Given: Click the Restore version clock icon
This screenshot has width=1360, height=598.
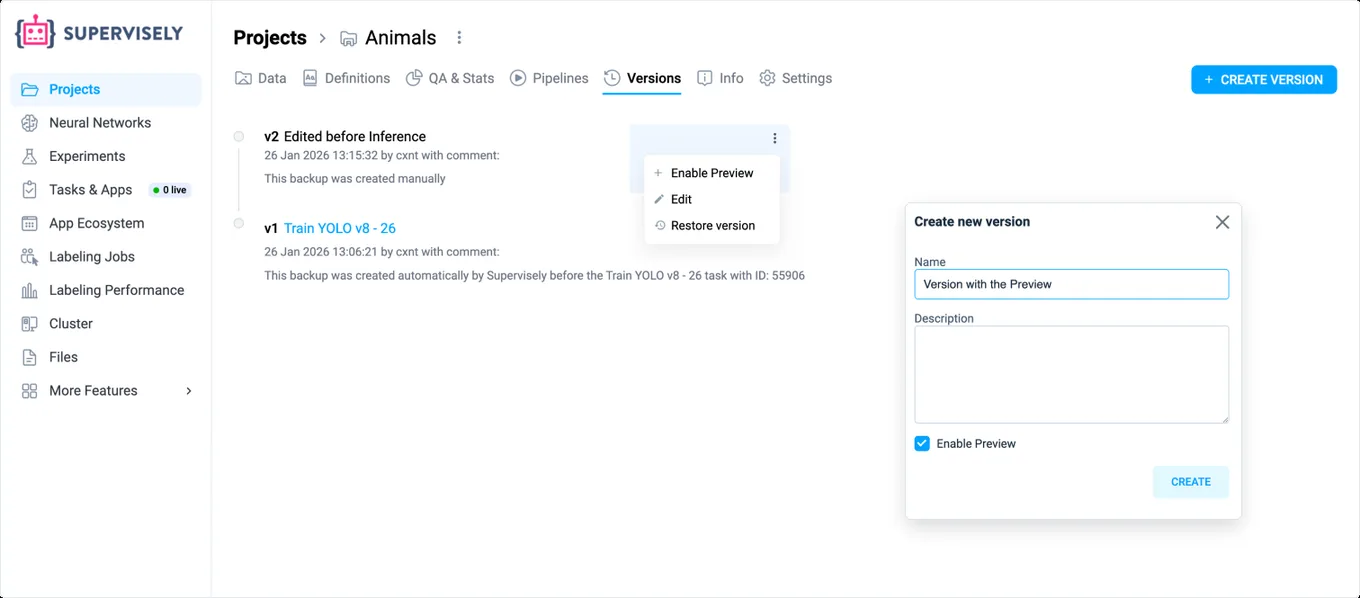Looking at the screenshot, I should (660, 226).
